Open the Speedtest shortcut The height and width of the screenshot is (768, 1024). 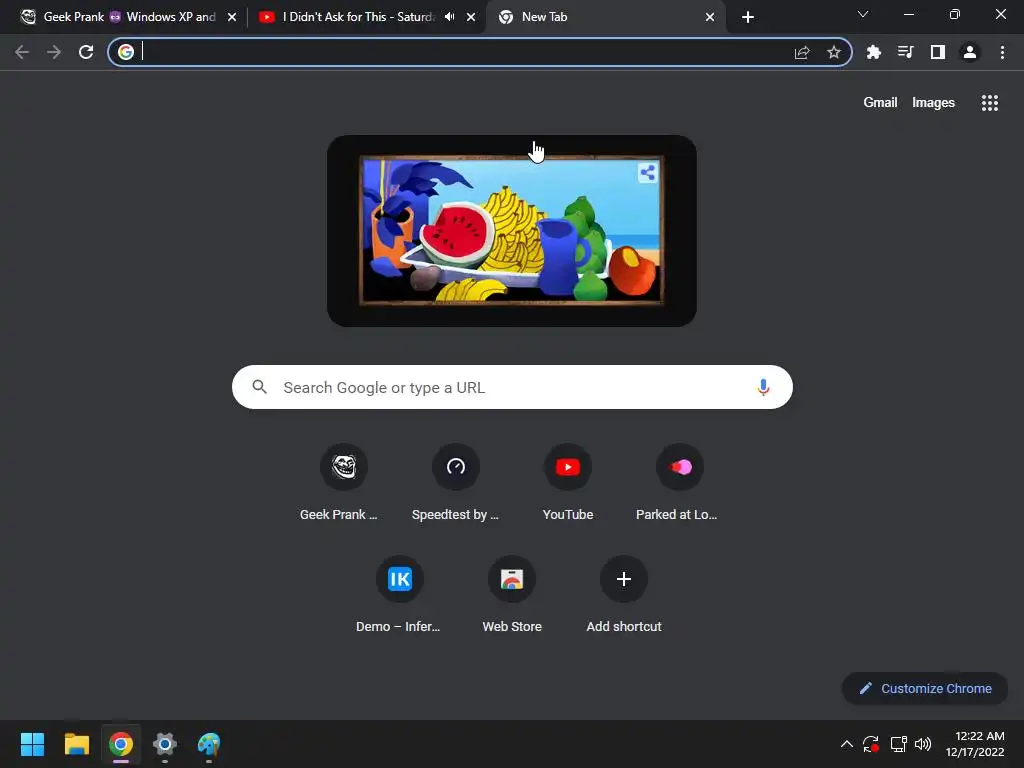click(x=456, y=483)
